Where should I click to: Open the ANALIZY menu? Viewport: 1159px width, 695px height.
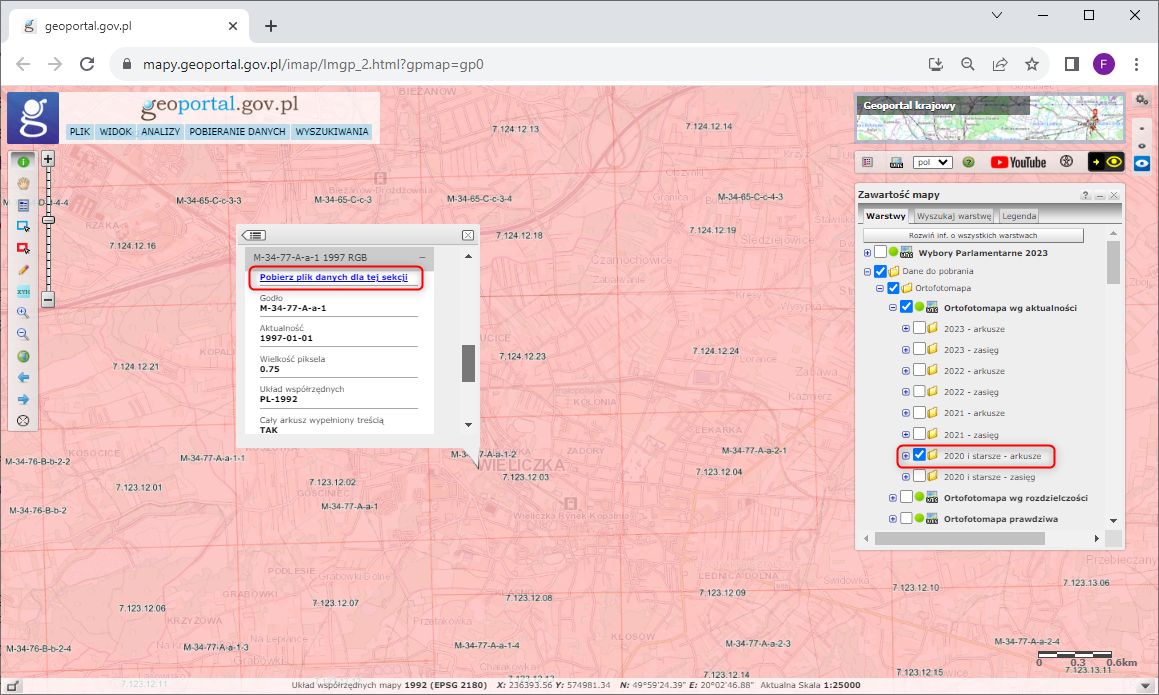[160, 131]
